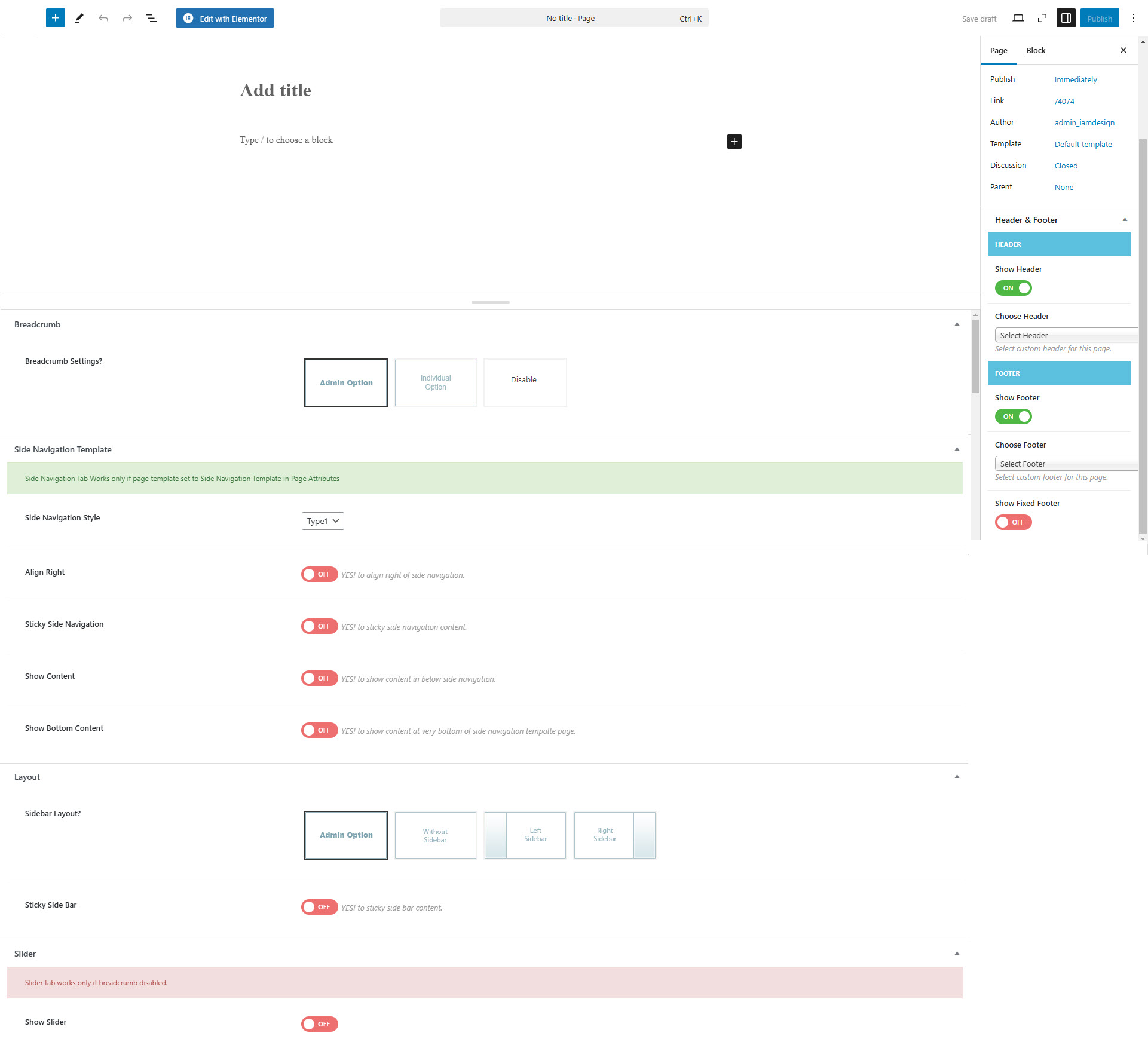This screenshot has height=1045, width=1148.
Task: Collapse the Header & Footer panel
Action: (1124, 220)
